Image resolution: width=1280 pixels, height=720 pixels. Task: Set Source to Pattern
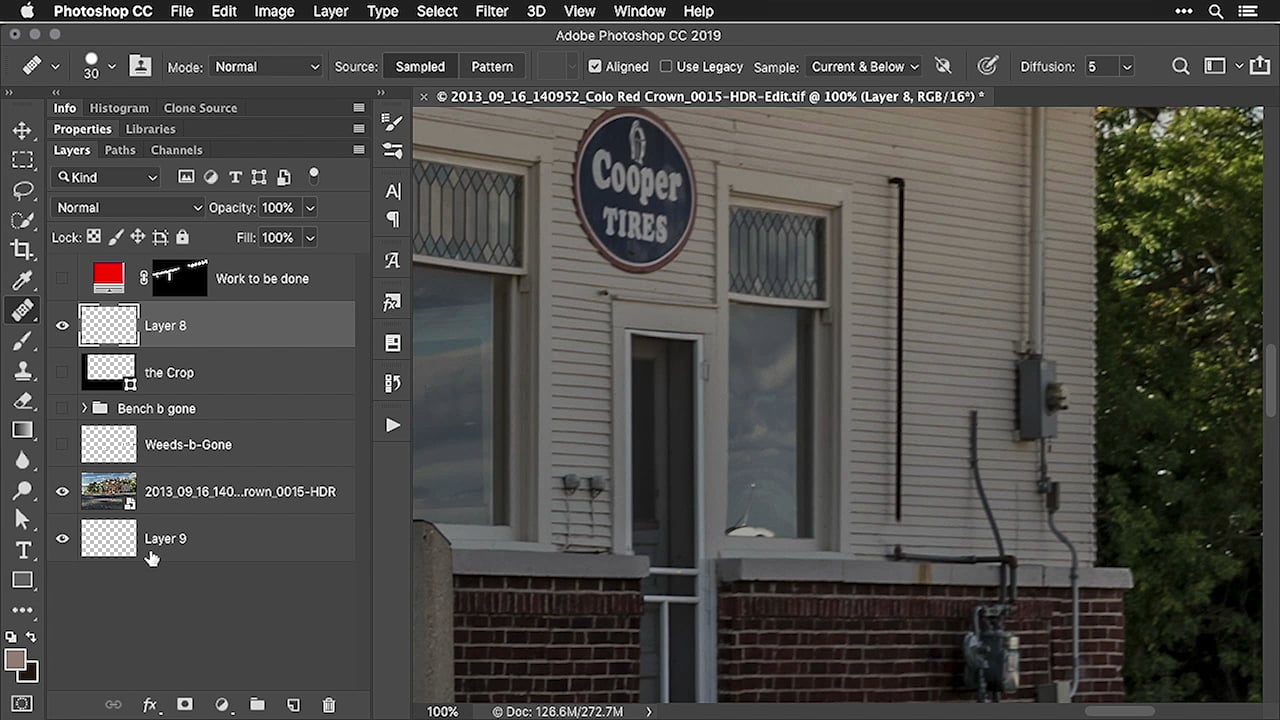pyautogui.click(x=492, y=66)
